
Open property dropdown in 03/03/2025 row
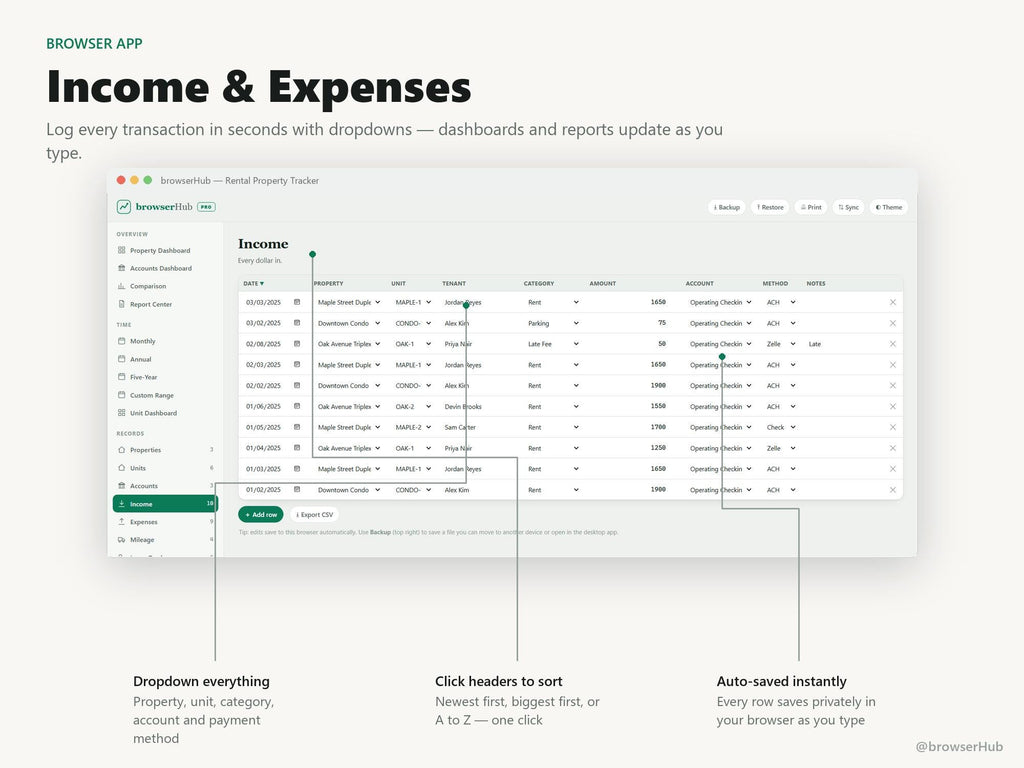tap(349, 302)
